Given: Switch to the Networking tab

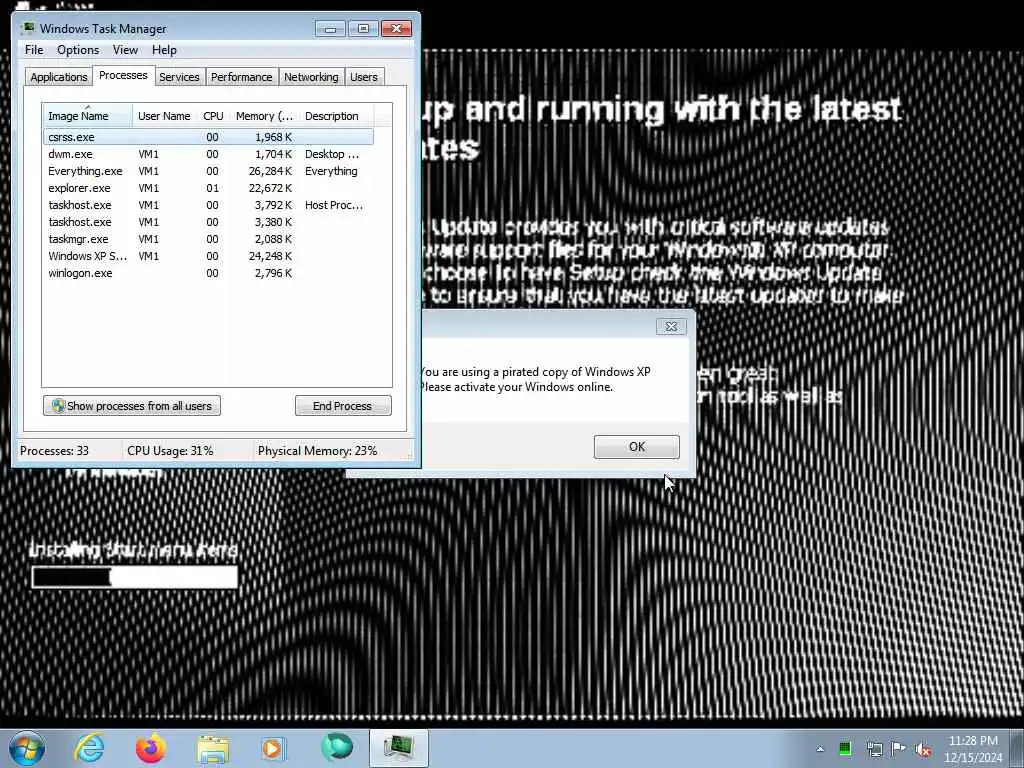Looking at the screenshot, I should tap(311, 77).
